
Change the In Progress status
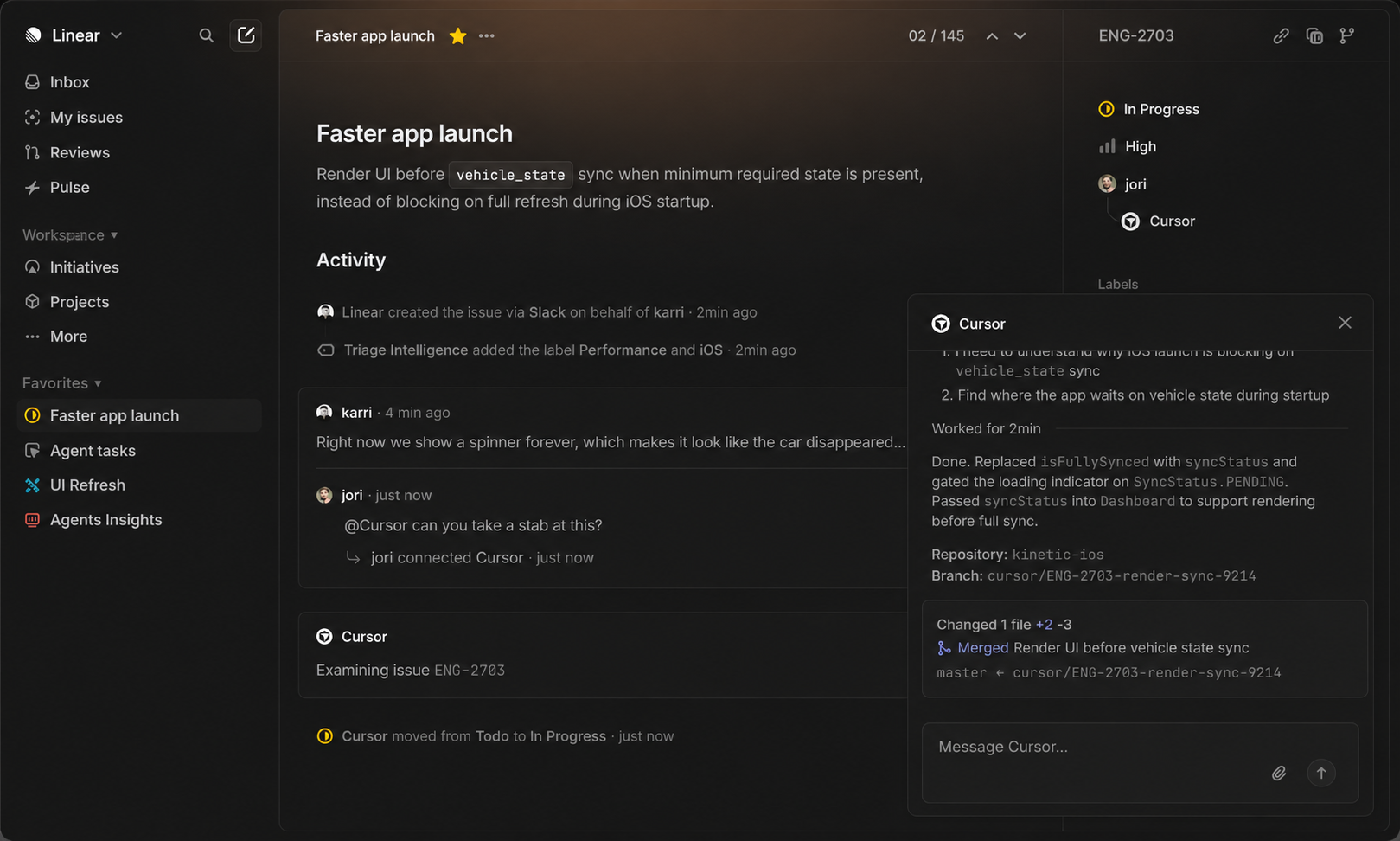point(1149,109)
